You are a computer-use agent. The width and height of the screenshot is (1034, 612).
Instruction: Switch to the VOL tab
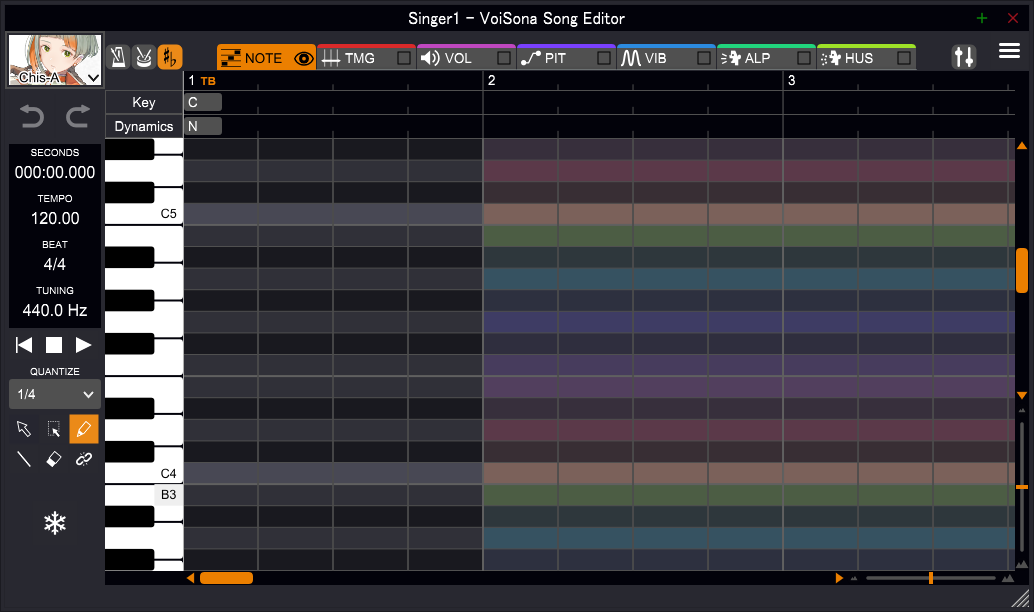[456, 58]
